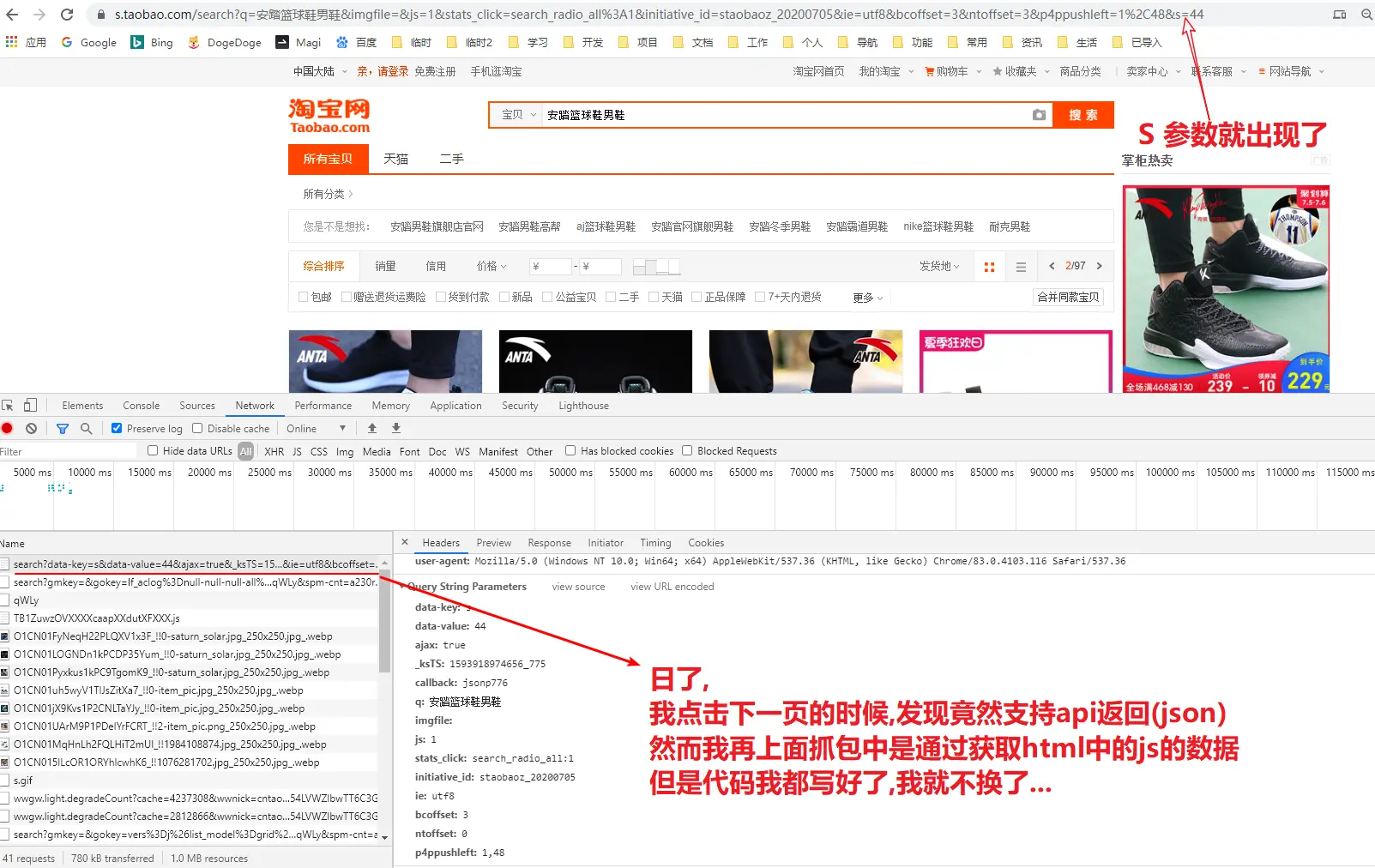Click the view URL encoded link
The height and width of the screenshot is (868, 1375).
pyautogui.click(x=672, y=587)
